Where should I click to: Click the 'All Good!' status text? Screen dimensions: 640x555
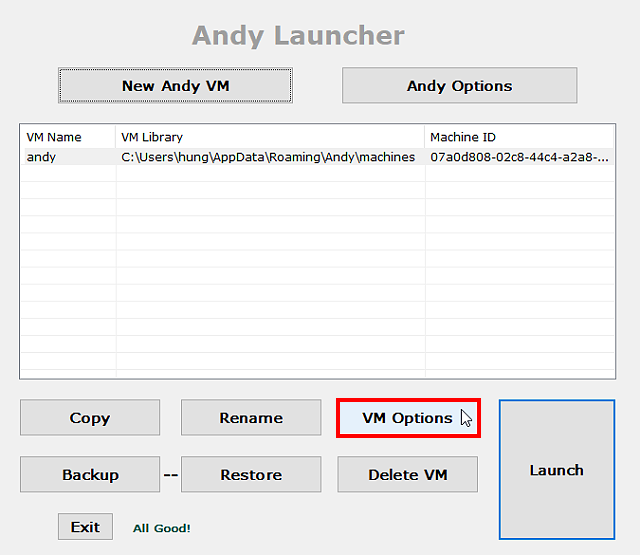point(162,528)
